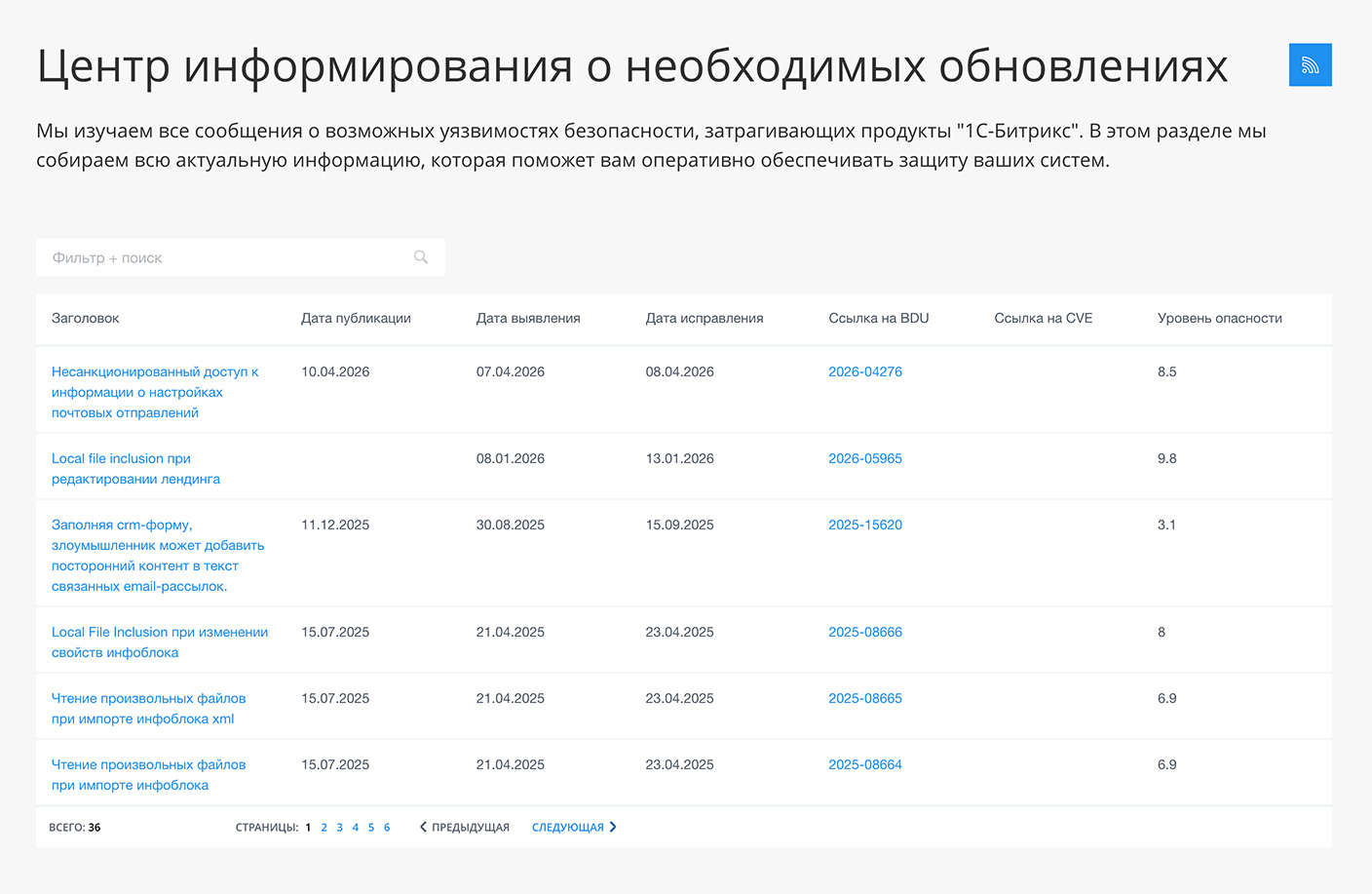Sort by 'Дата выявления' column header
The height and width of the screenshot is (894, 1372).
click(x=528, y=318)
